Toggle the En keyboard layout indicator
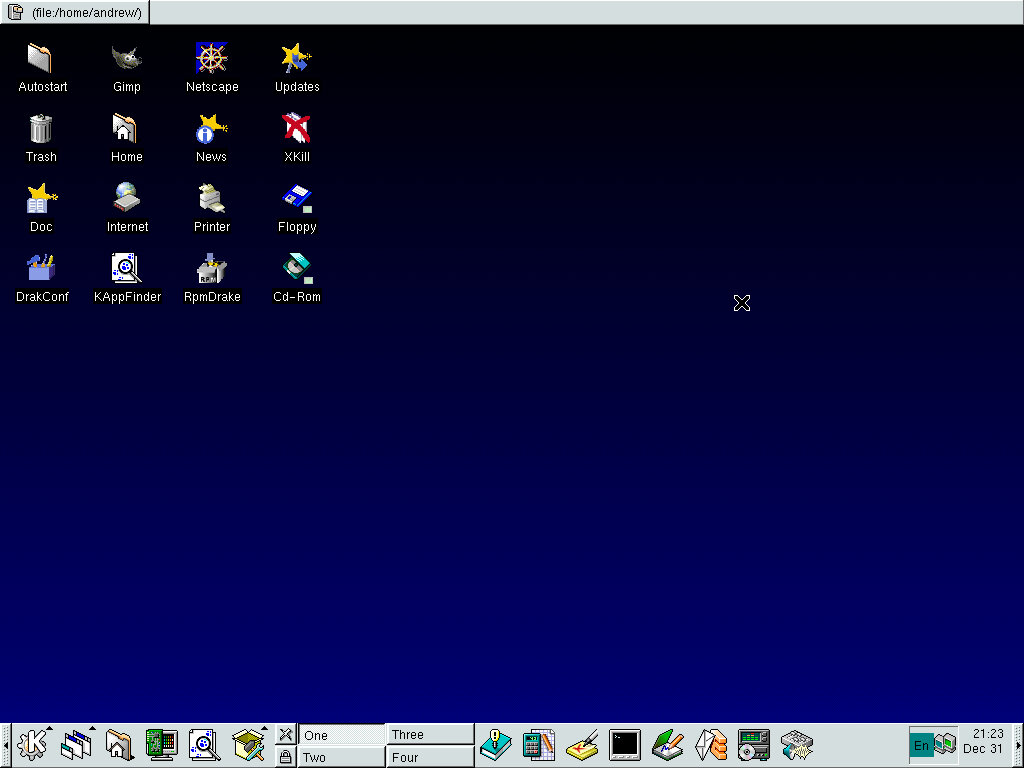This screenshot has height=768, width=1024. (x=921, y=745)
